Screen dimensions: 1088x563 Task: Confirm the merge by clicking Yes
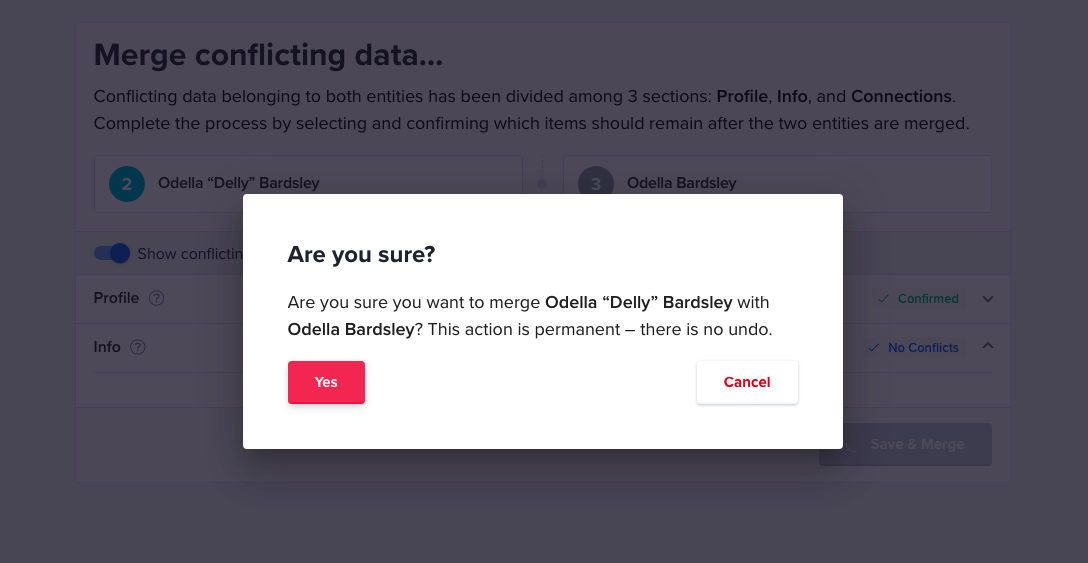pos(326,382)
